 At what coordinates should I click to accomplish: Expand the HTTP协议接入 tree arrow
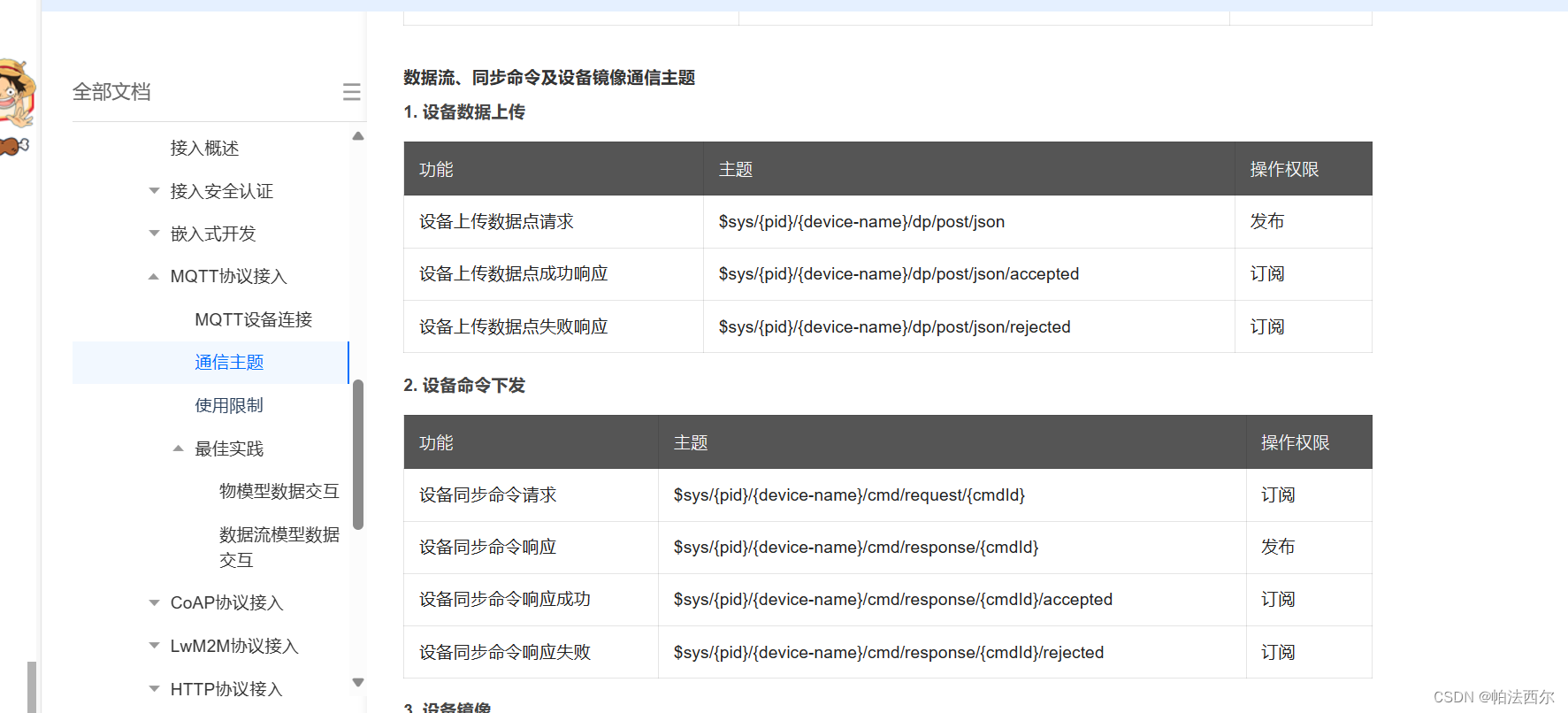point(154,688)
